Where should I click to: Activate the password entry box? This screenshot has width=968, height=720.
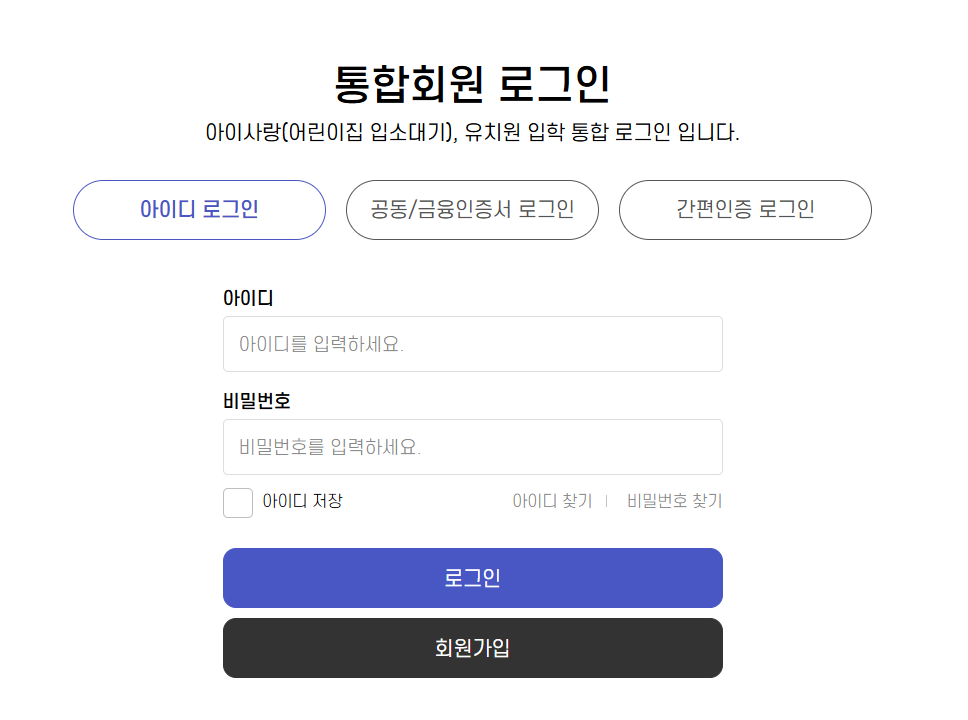472,446
